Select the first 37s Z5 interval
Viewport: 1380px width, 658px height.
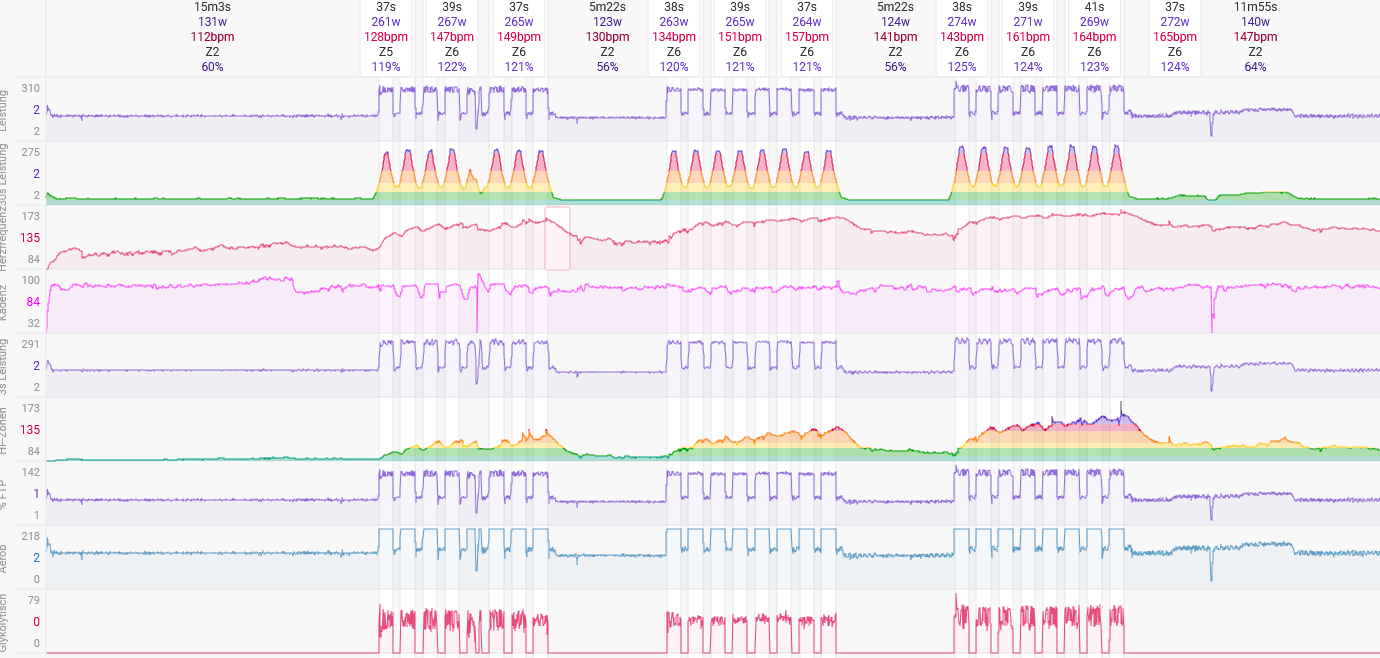point(386,35)
